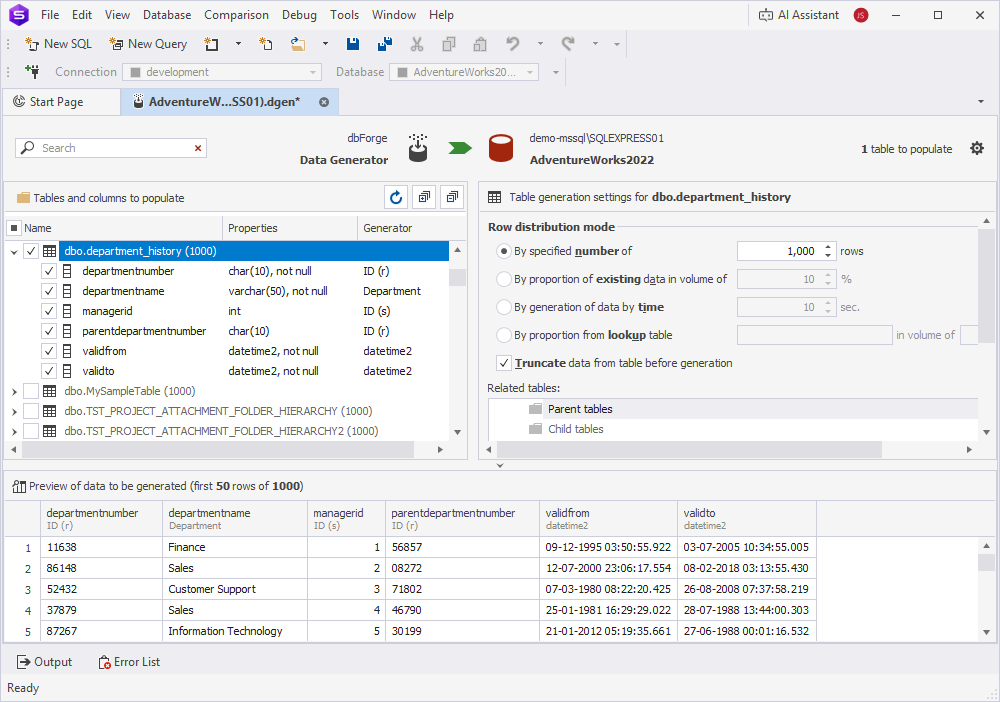Viewport: 1000px width, 702px height.
Task: Click the New Query toolbar button
Action: 148,44
